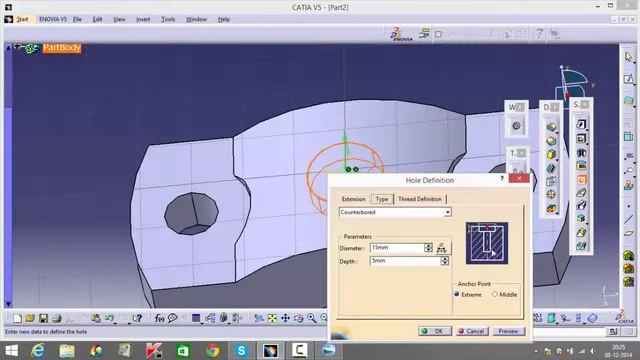
Task: Click the gear icon in W toolbar
Action: coord(516,126)
